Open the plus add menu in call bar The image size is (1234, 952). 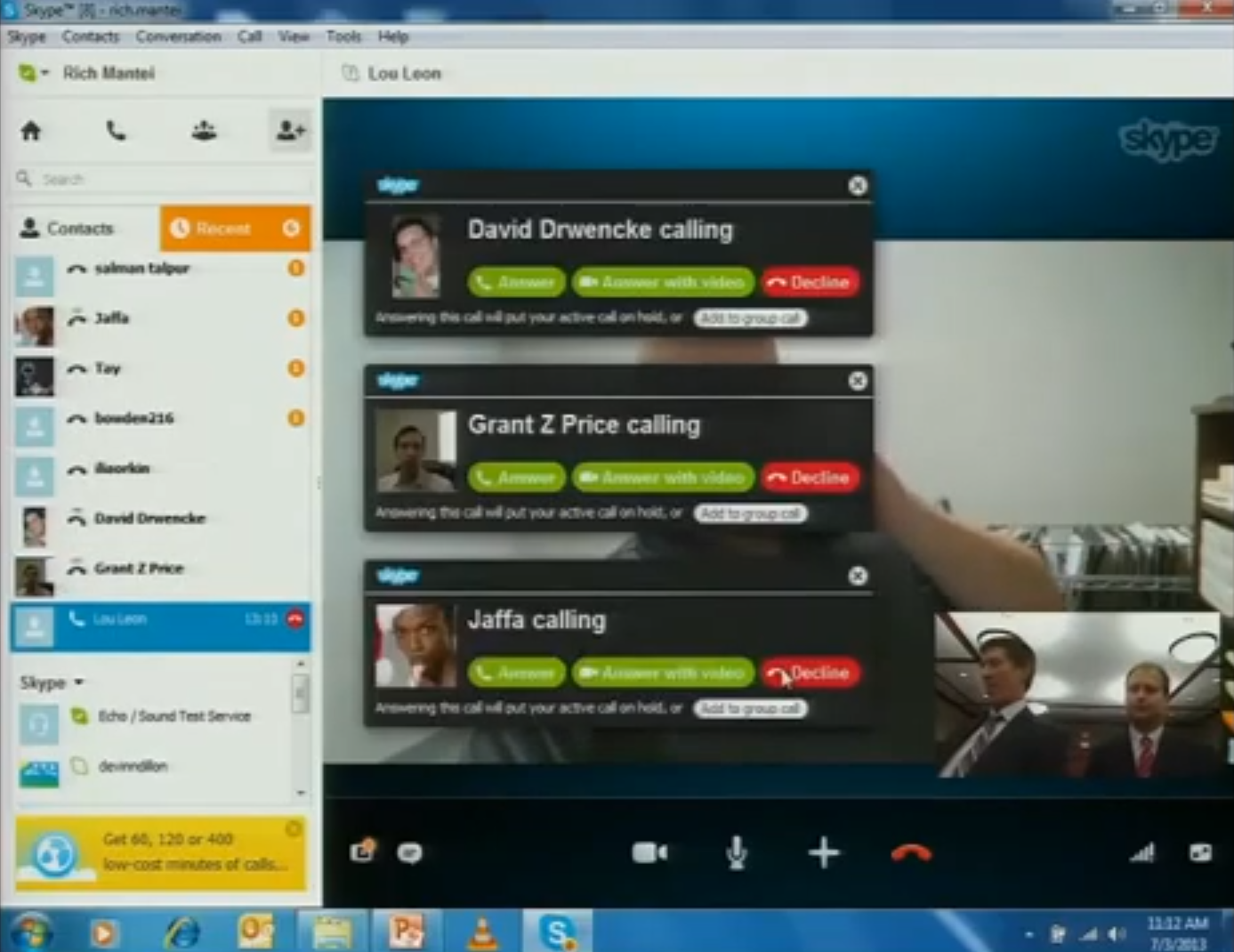tap(824, 853)
